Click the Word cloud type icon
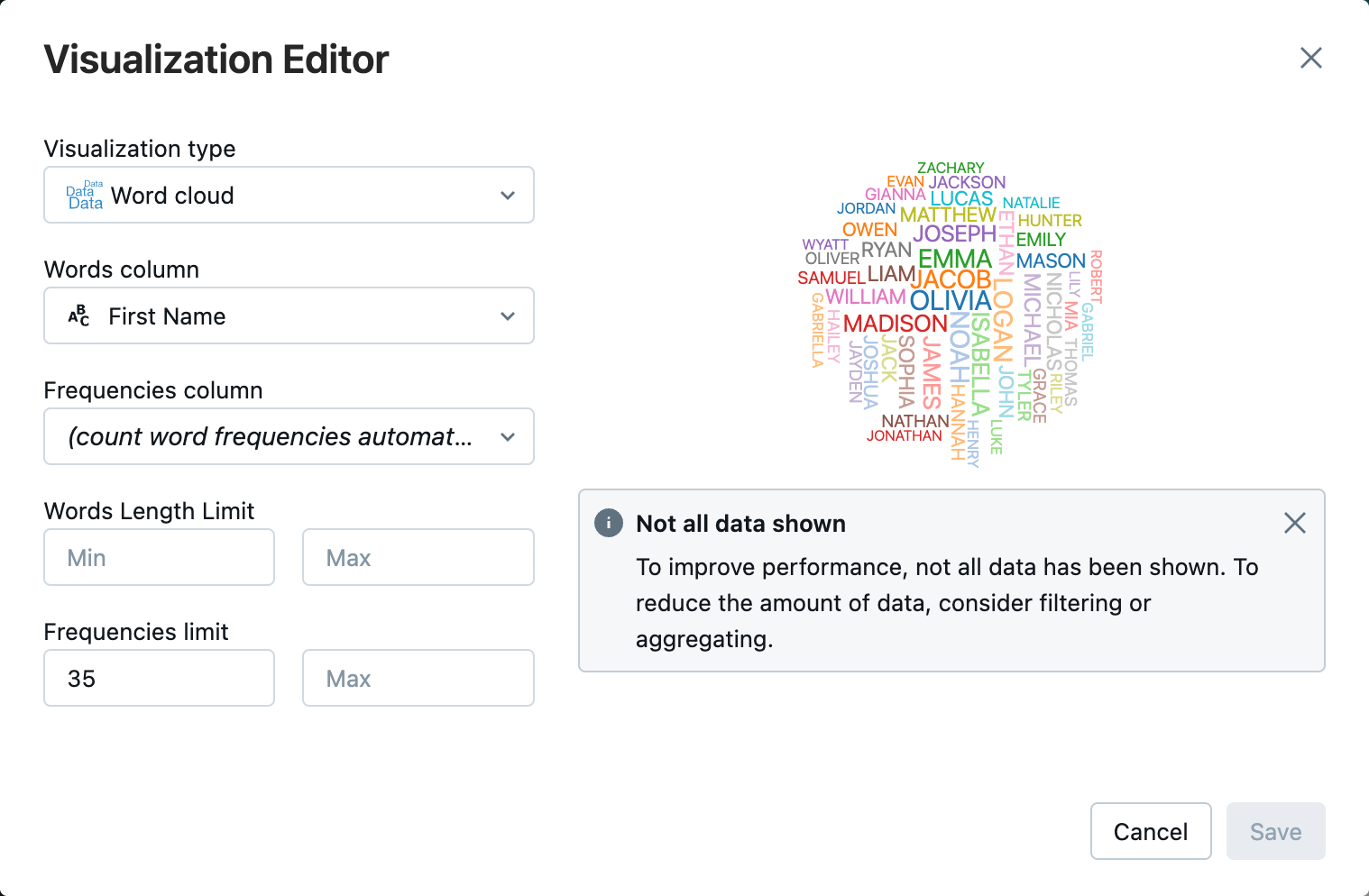 [85, 196]
